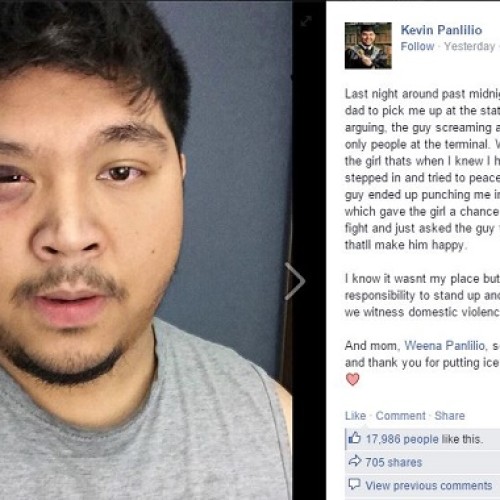
Task: Click the share arrow icon beside 705 shares
Action: coord(355,461)
